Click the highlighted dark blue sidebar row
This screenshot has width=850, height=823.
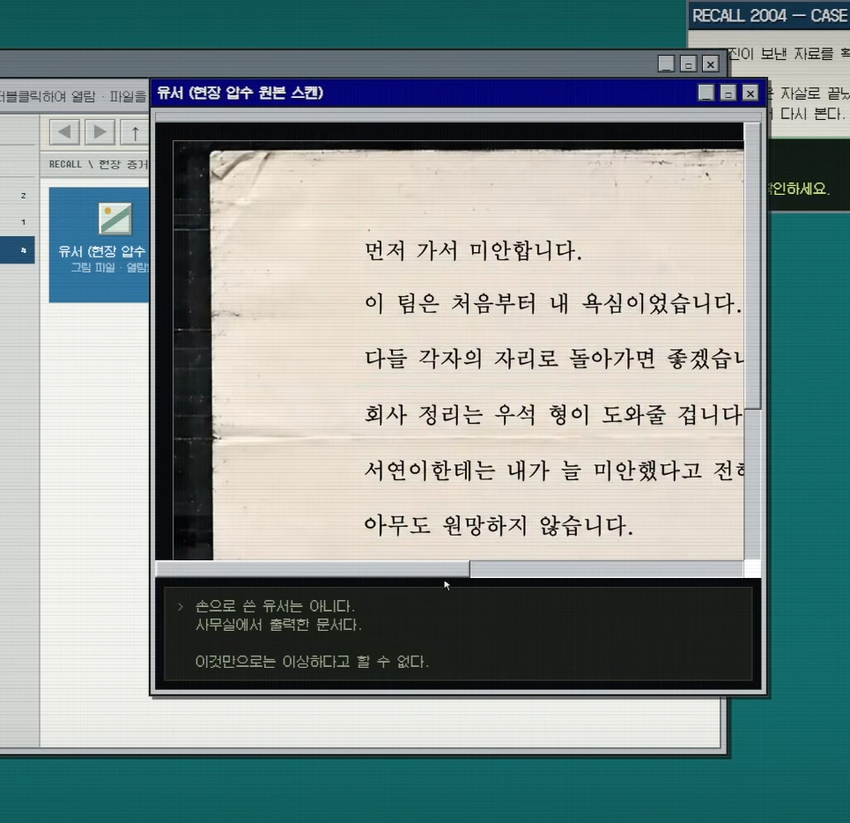[17, 250]
